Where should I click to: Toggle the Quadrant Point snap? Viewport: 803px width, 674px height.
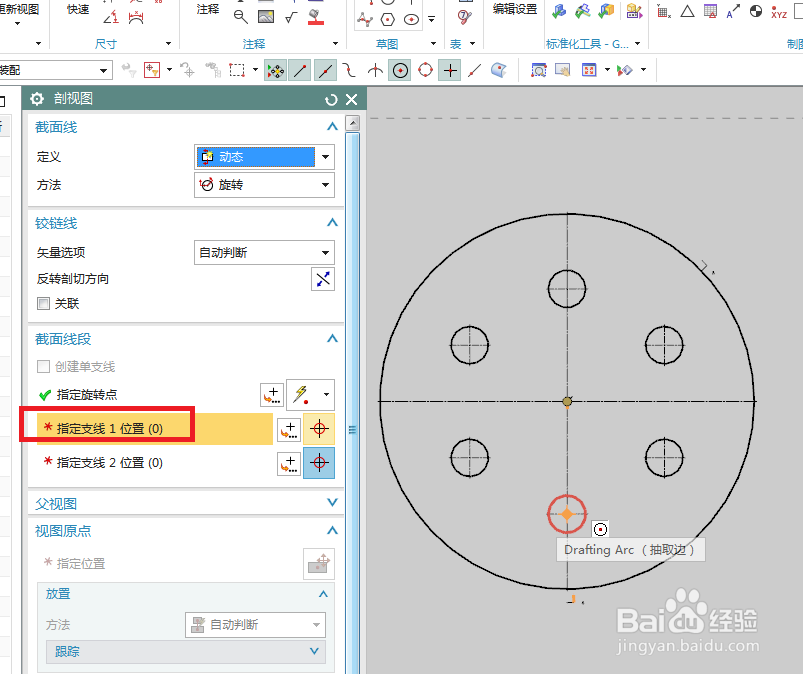(426, 70)
